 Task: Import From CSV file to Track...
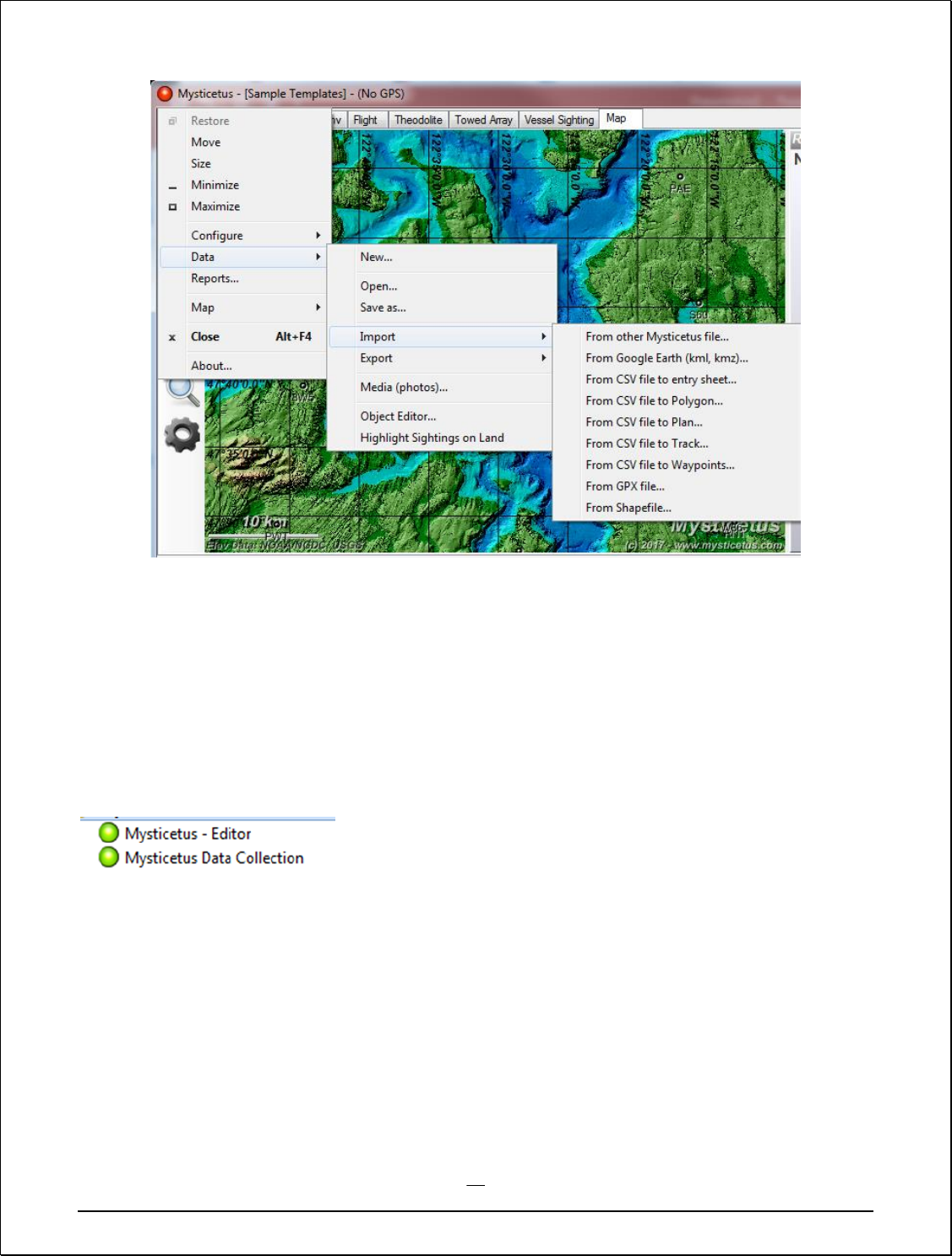point(677,443)
